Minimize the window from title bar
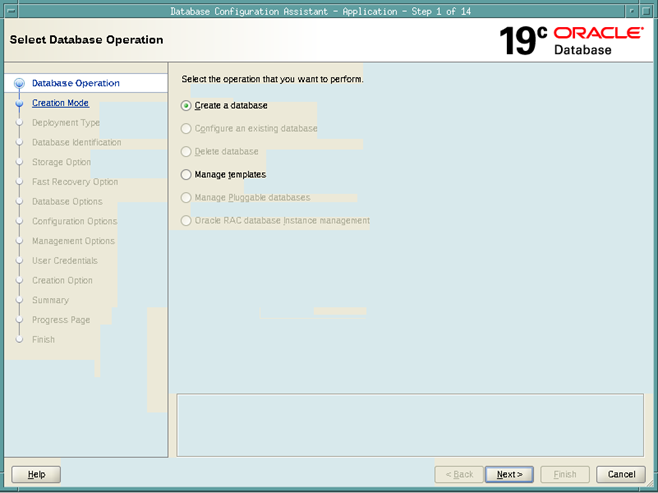The height and width of the screenshot is (493, 658). 632,11
